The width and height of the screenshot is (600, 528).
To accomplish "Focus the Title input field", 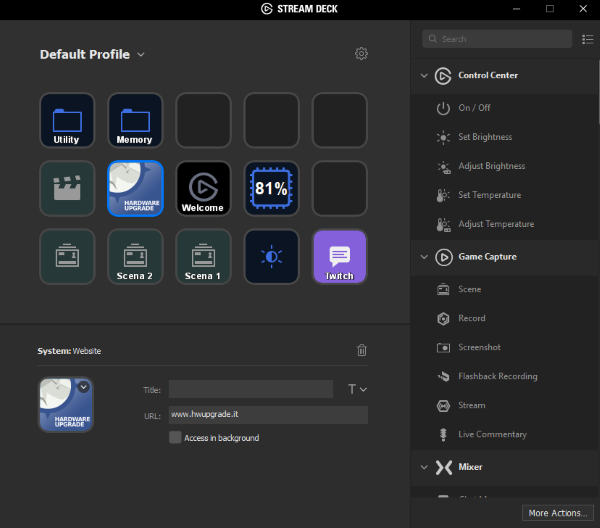I will tap(251, 389).
